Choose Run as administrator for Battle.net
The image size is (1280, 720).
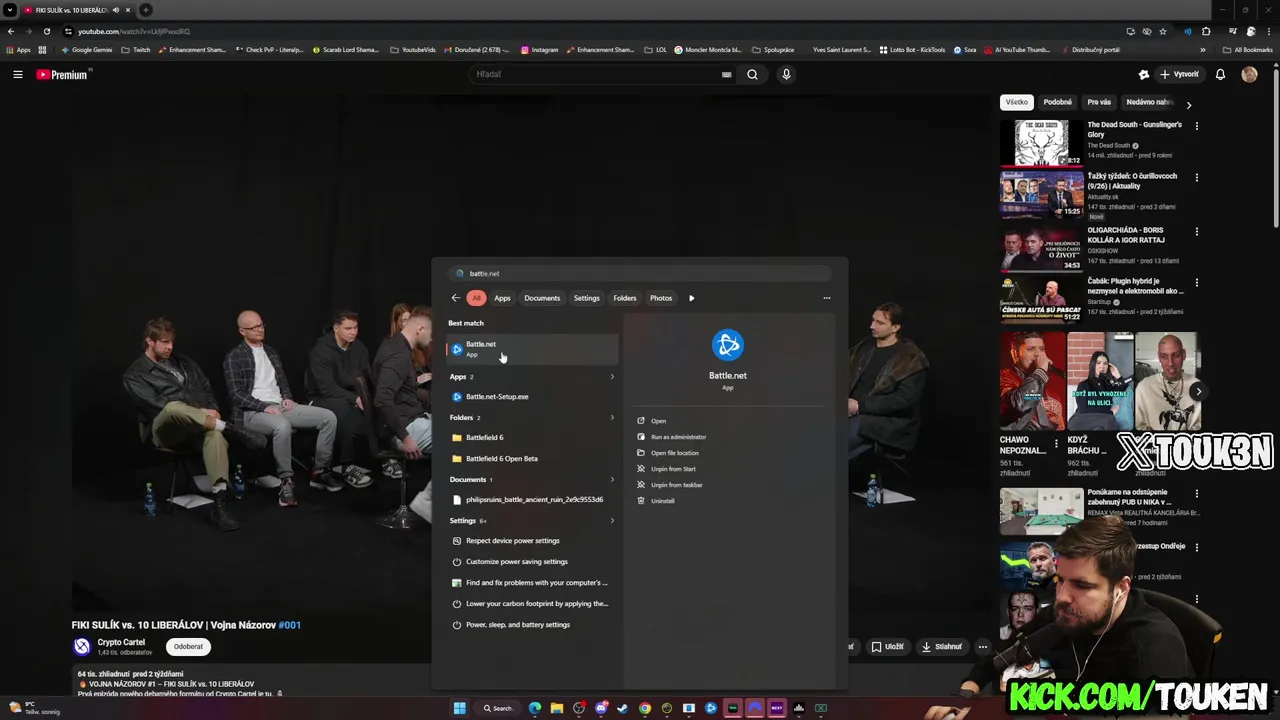678,437
